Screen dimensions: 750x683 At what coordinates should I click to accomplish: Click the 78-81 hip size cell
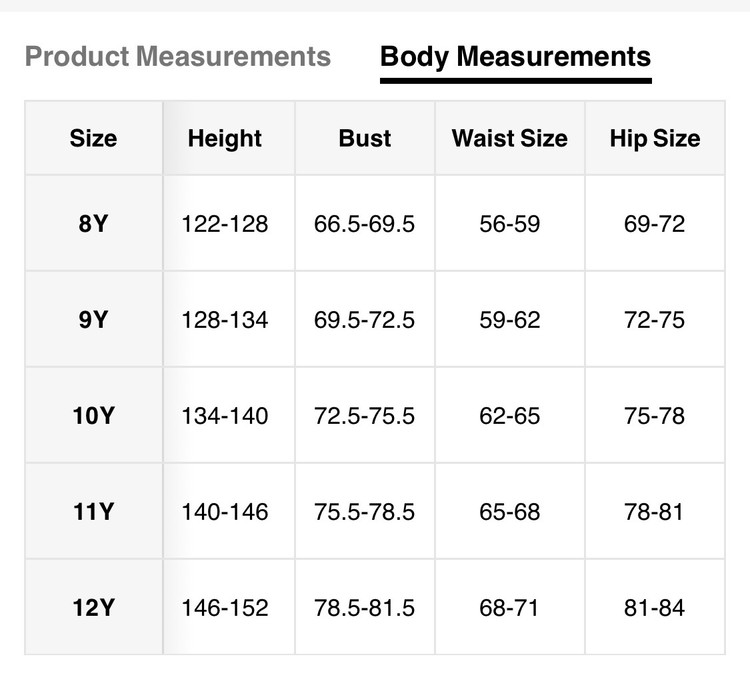[654, 512]
